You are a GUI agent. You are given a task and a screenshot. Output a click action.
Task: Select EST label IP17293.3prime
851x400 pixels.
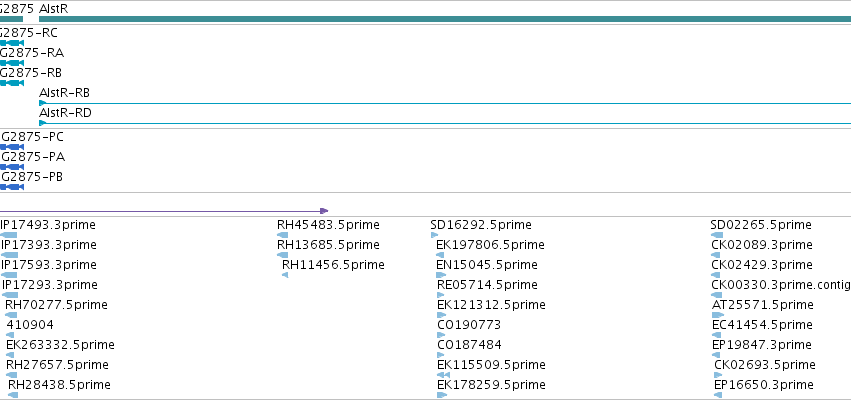49,285
